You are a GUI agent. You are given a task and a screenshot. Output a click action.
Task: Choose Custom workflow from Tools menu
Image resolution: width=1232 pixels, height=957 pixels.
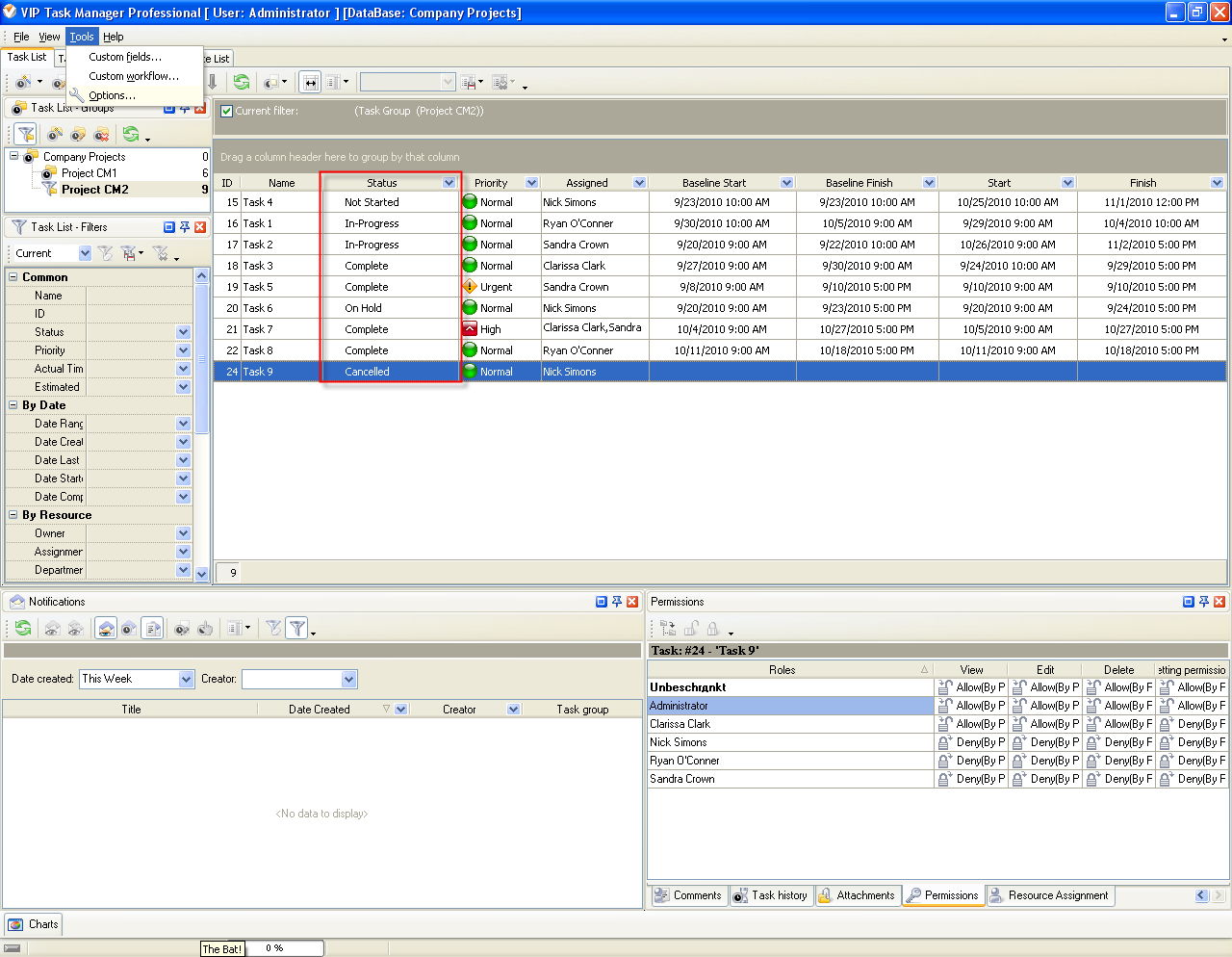pyautogui.click(x=133, y=76)
